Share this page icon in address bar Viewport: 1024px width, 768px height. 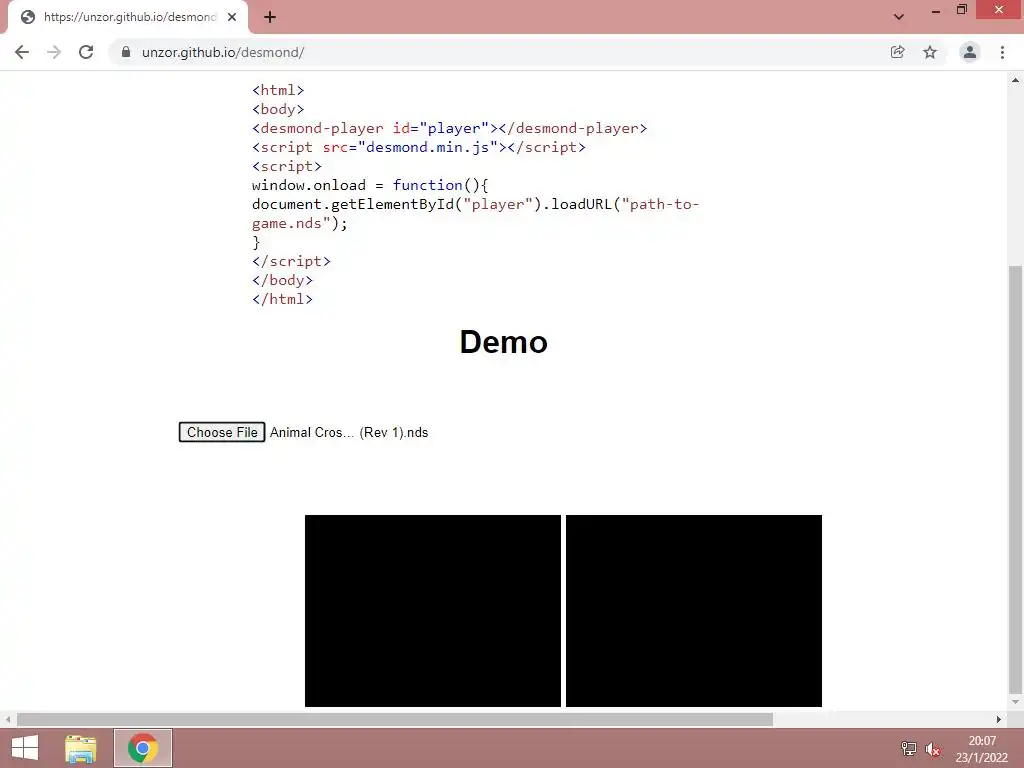tap(897, 52)
